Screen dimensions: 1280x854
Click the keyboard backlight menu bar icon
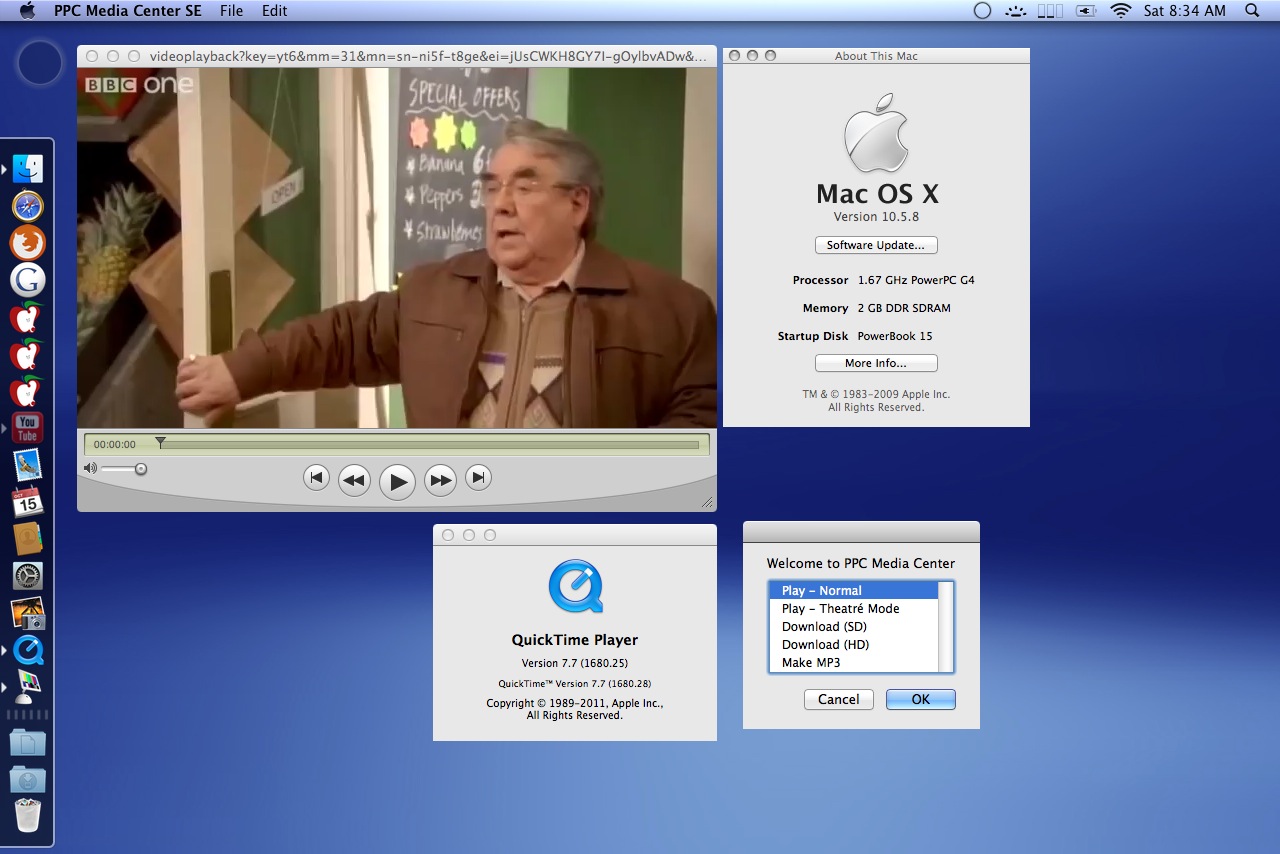pos(1017,11)
